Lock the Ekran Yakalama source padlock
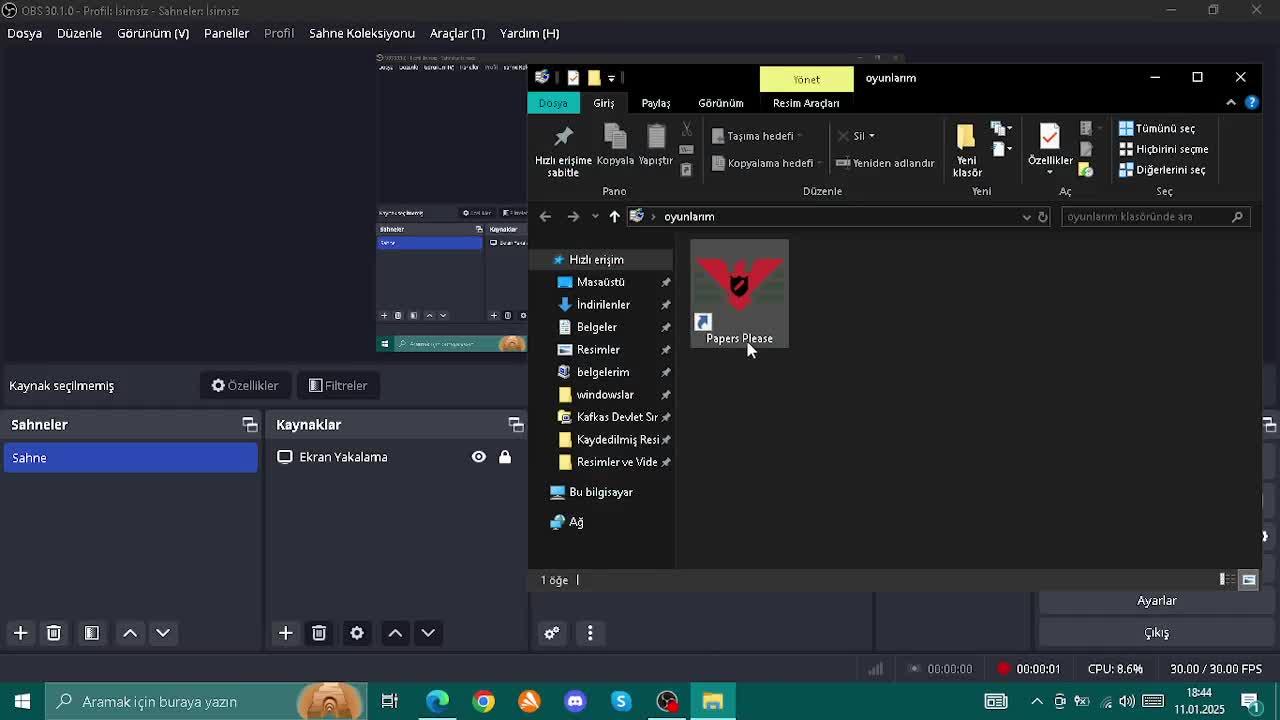 coord(505,457)
